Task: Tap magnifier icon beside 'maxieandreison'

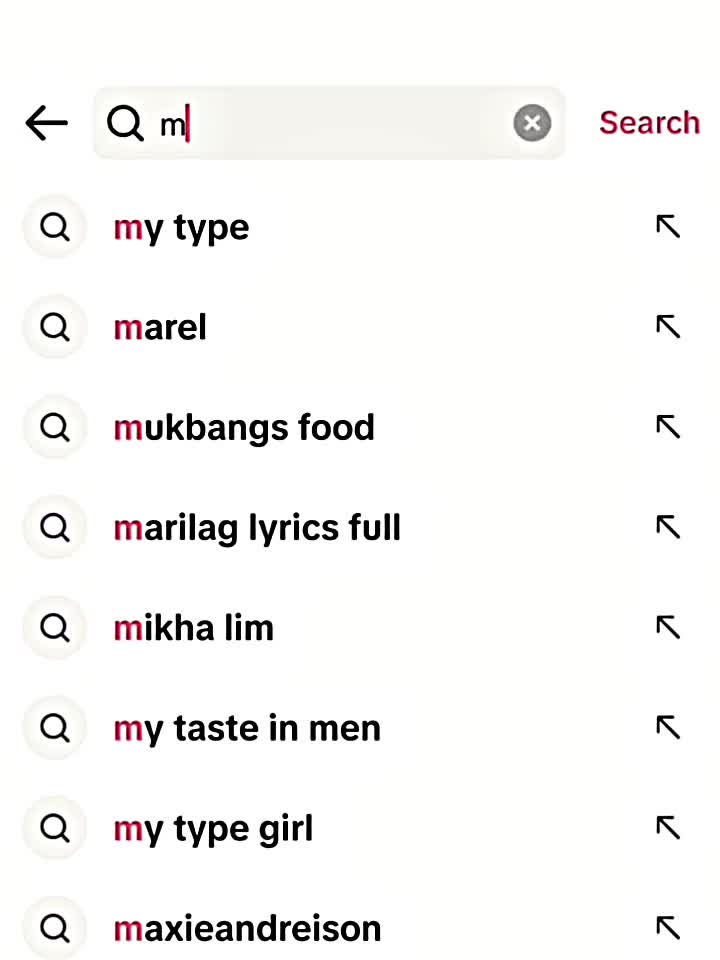Action: tap(54, 928)
